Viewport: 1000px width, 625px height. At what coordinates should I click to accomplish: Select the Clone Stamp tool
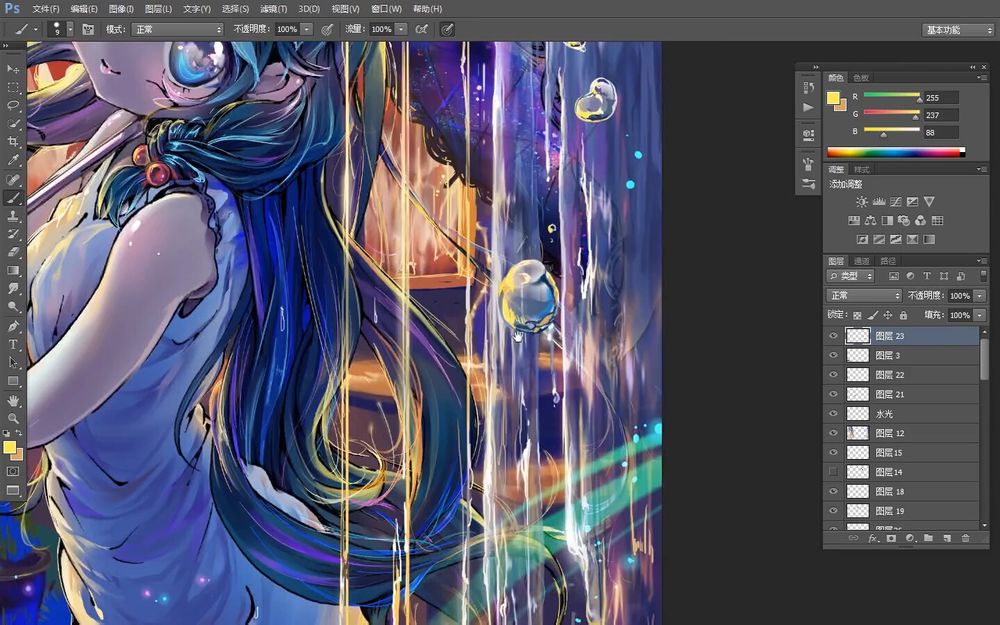[13, 216]
